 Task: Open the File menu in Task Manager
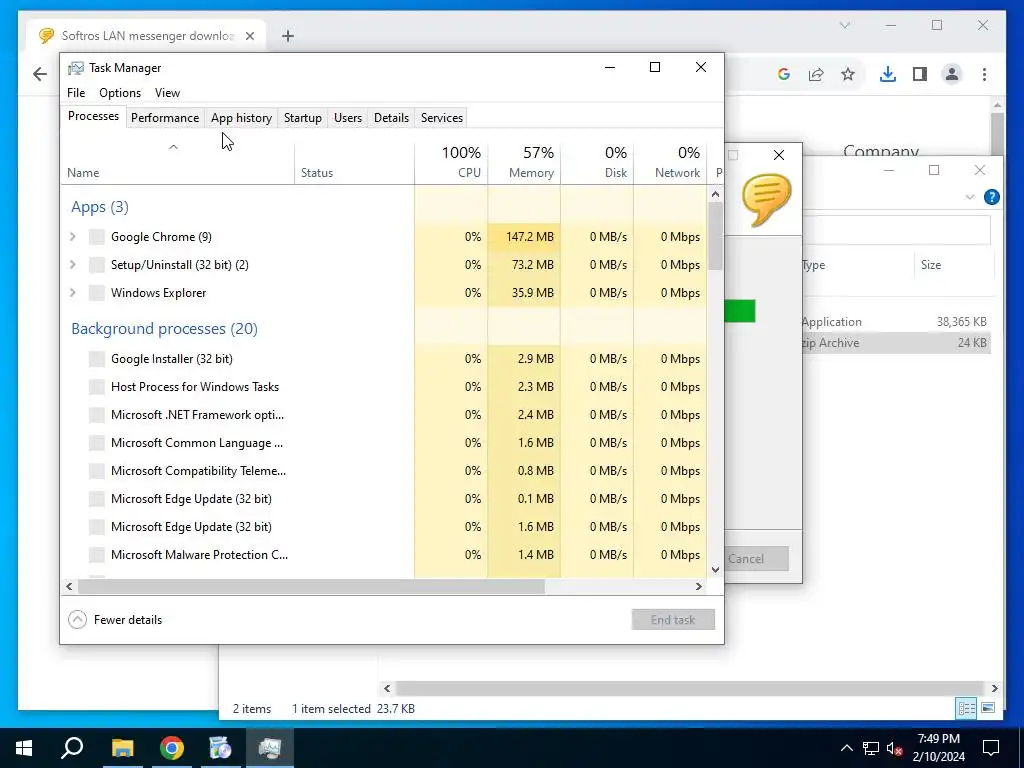point(76,93)
